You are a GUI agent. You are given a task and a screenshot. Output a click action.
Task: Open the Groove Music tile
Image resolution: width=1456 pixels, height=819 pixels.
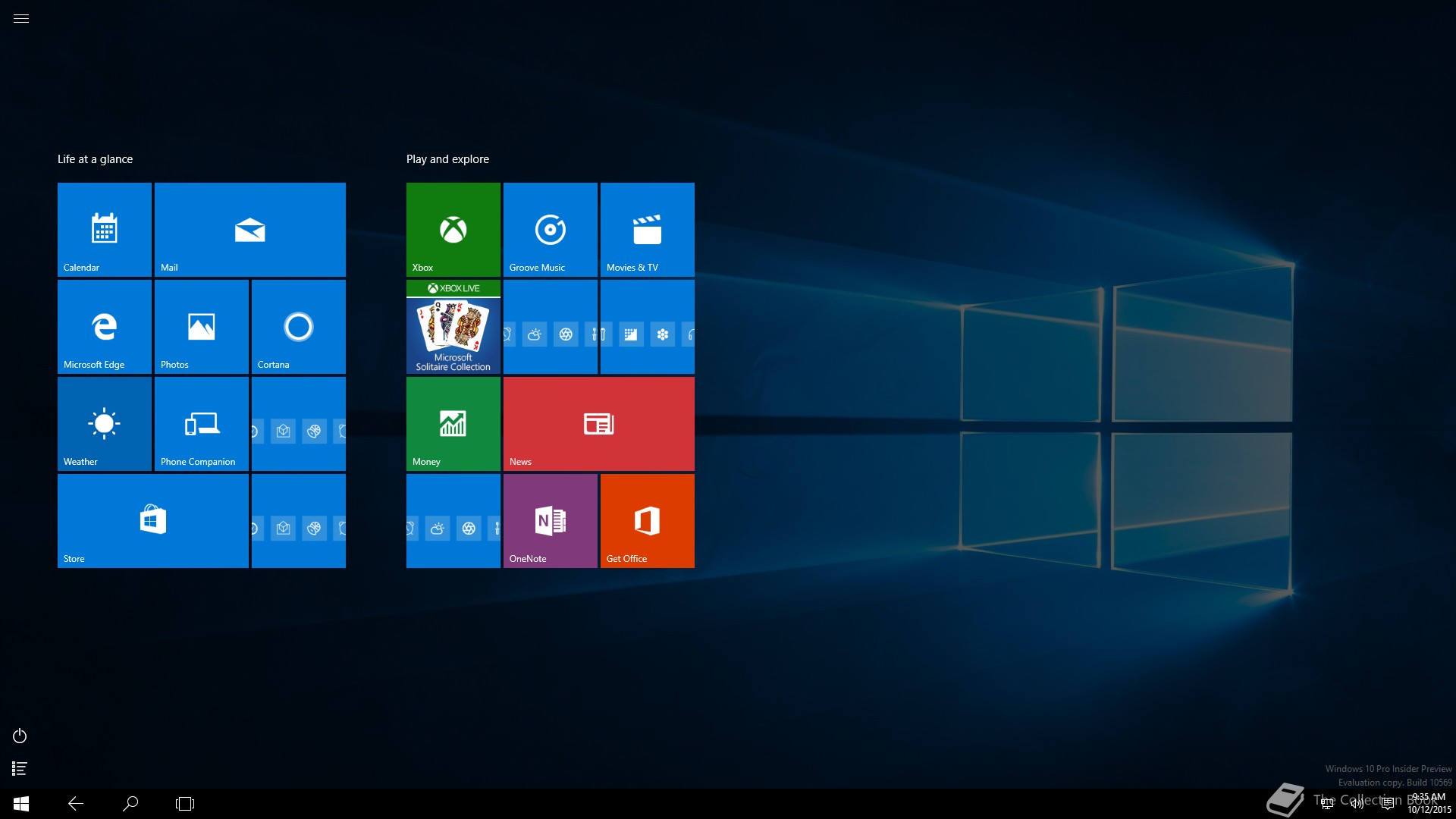click(551, 230)
